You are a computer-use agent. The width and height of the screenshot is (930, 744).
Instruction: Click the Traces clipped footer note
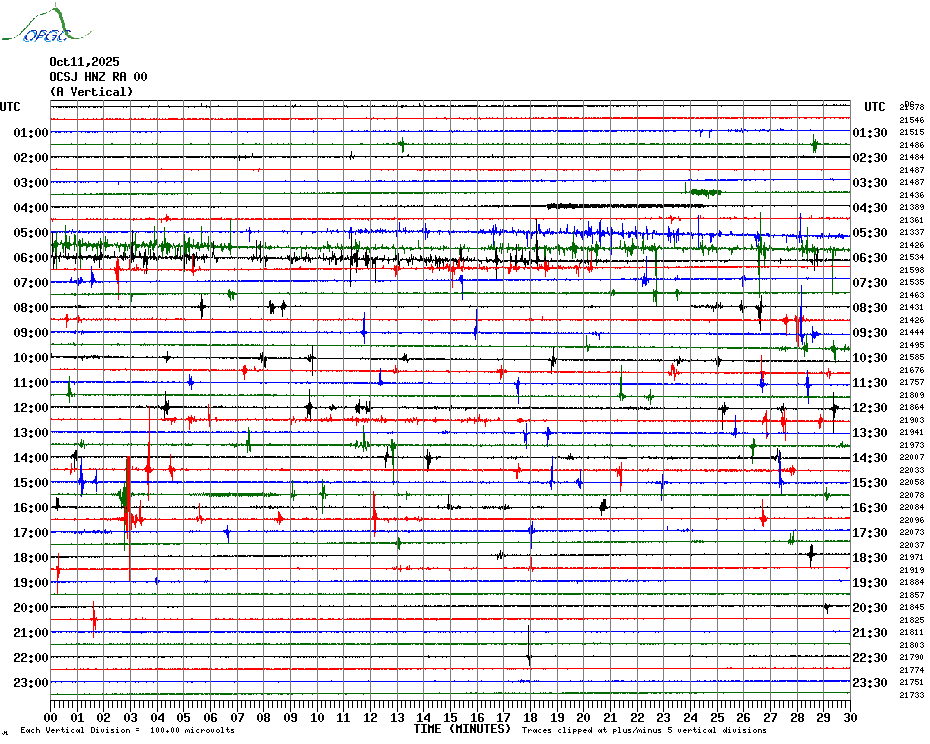coord(644,730)
